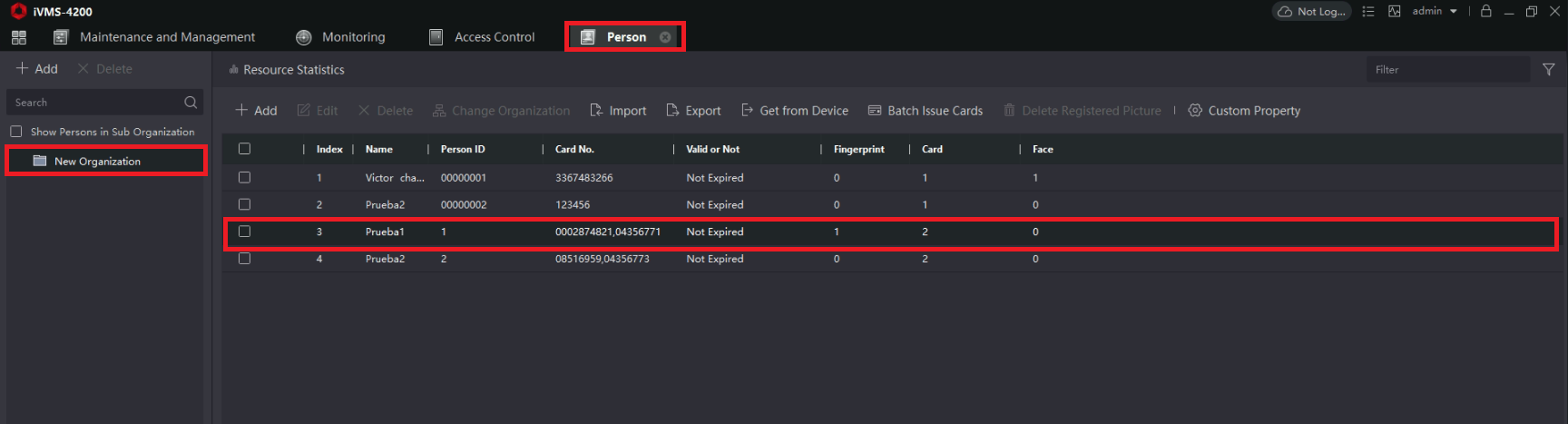Open the Monitoring tab
Screen dimensions: 1568x424
(340, 37)
